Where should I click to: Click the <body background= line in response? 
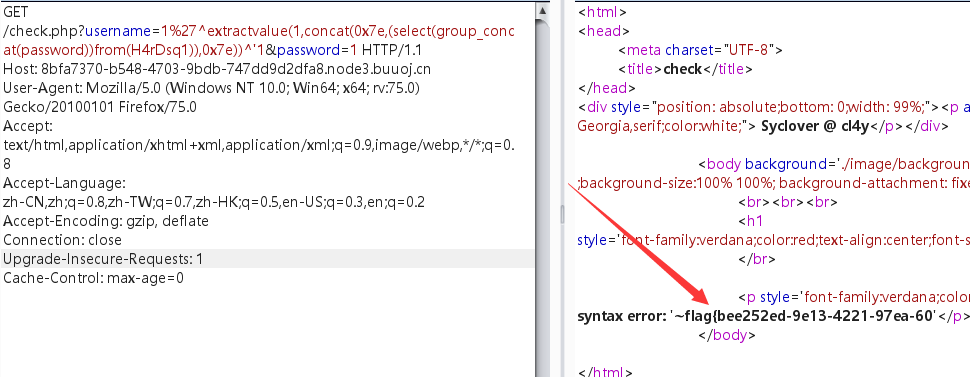tap(834, 164)
